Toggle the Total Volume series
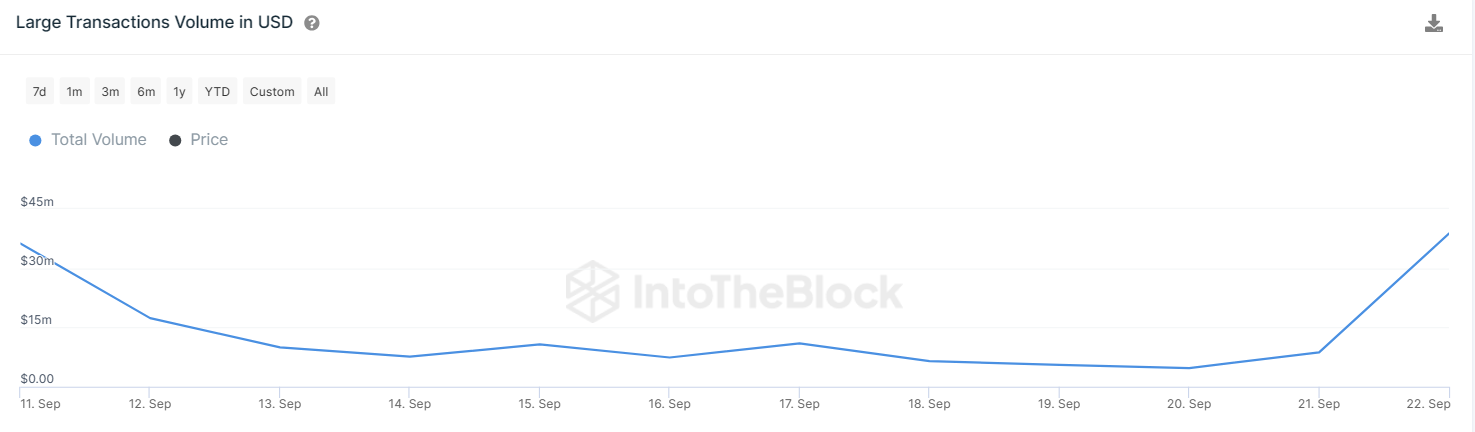The height and width of the screenshot is (432, 1475). [x=98, y=140]
